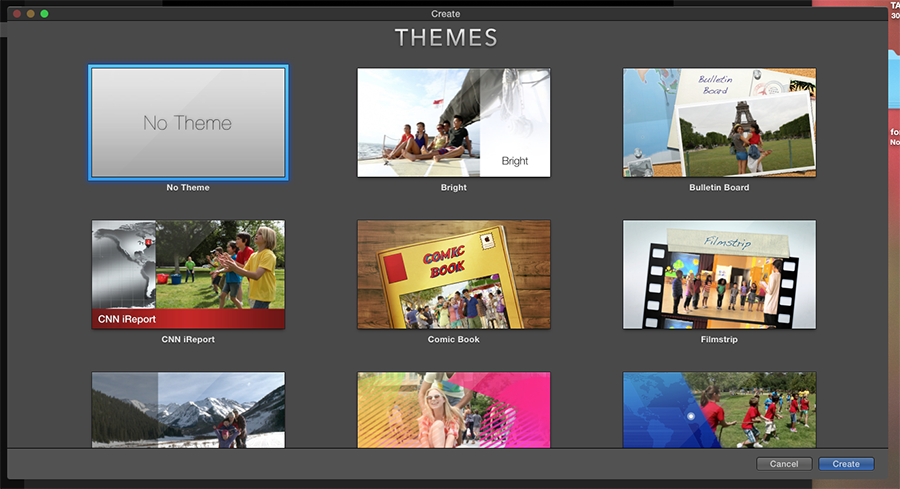Close the Create window with red button
Image resolution: width=900 pixels, height=489 pixels.
(17, 13)
